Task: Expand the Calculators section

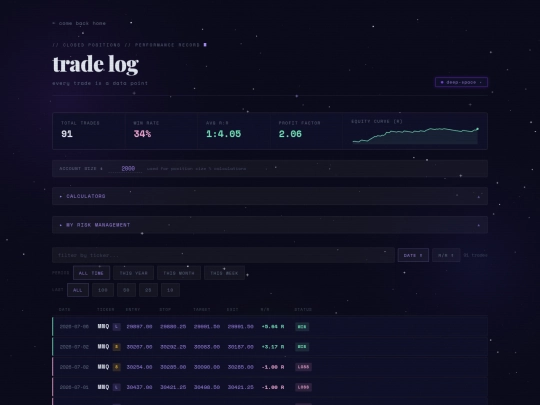Action: pos(270,196)
